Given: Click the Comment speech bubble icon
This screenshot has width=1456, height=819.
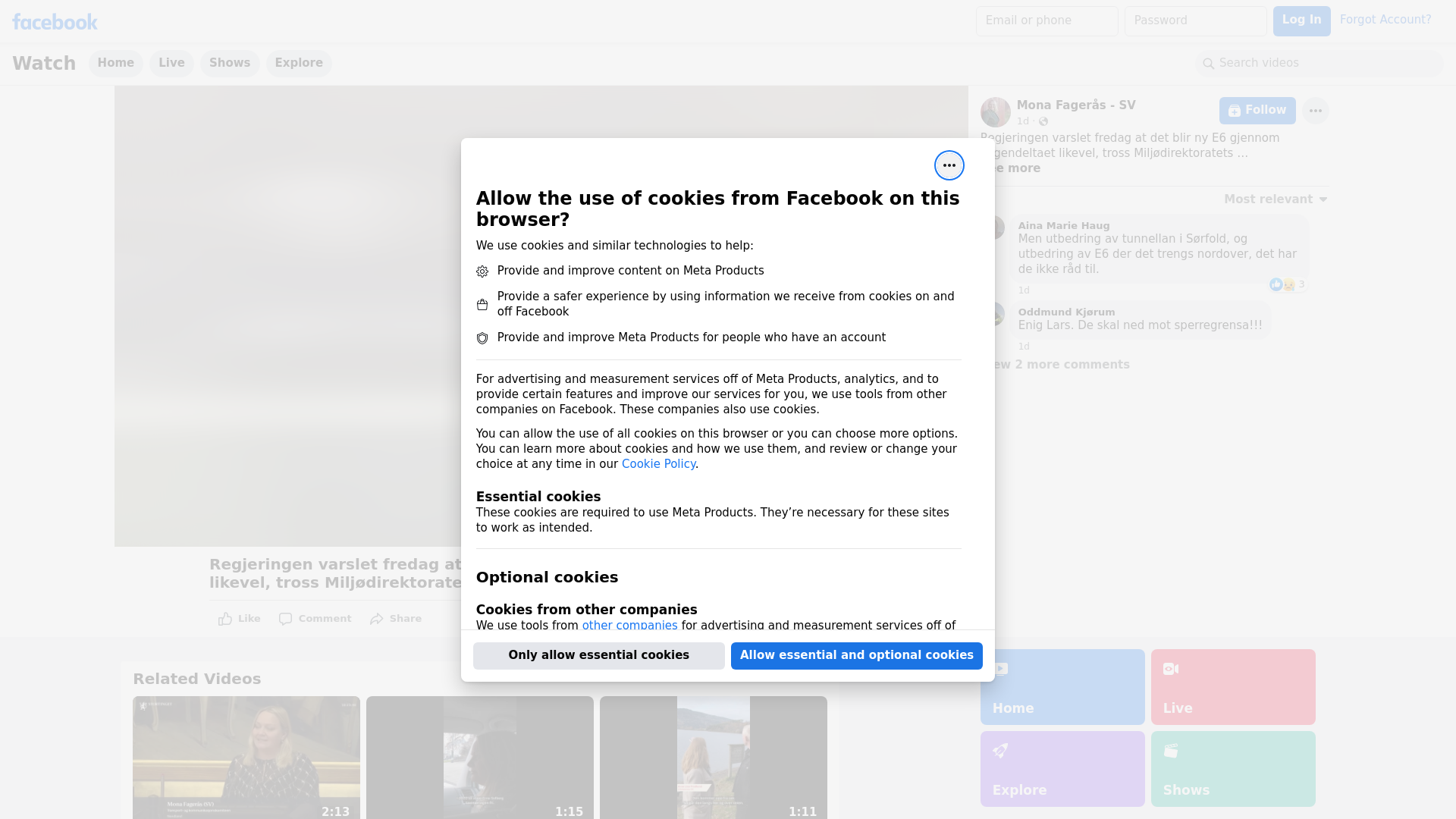Looking at the screenshot, I should pyautogui.click(x=285, y=619).
